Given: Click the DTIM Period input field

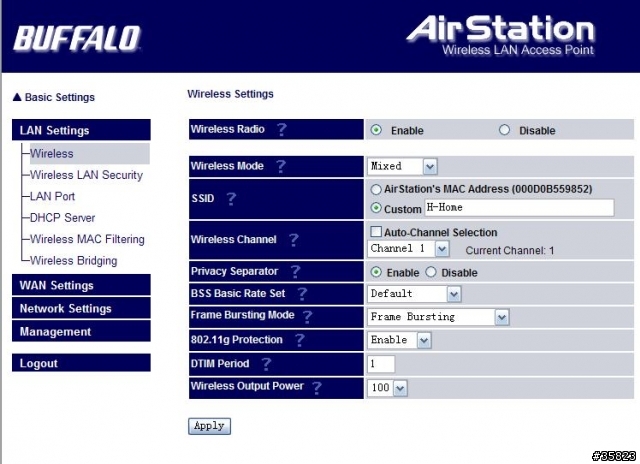Looking at the screenshot, I should point(381,364).
